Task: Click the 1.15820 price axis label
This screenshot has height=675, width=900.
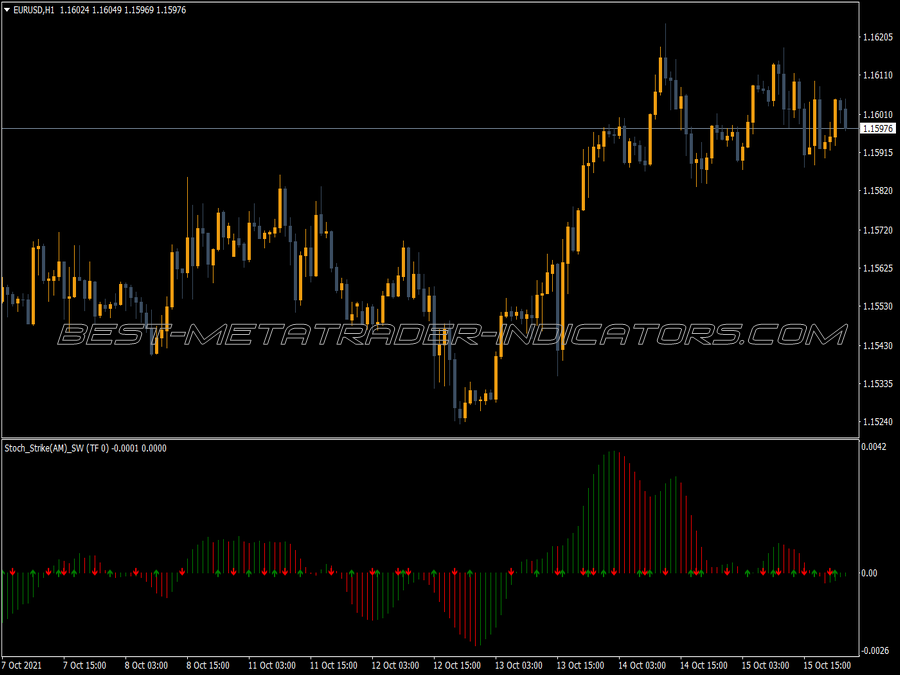Action: click(878, 191)
